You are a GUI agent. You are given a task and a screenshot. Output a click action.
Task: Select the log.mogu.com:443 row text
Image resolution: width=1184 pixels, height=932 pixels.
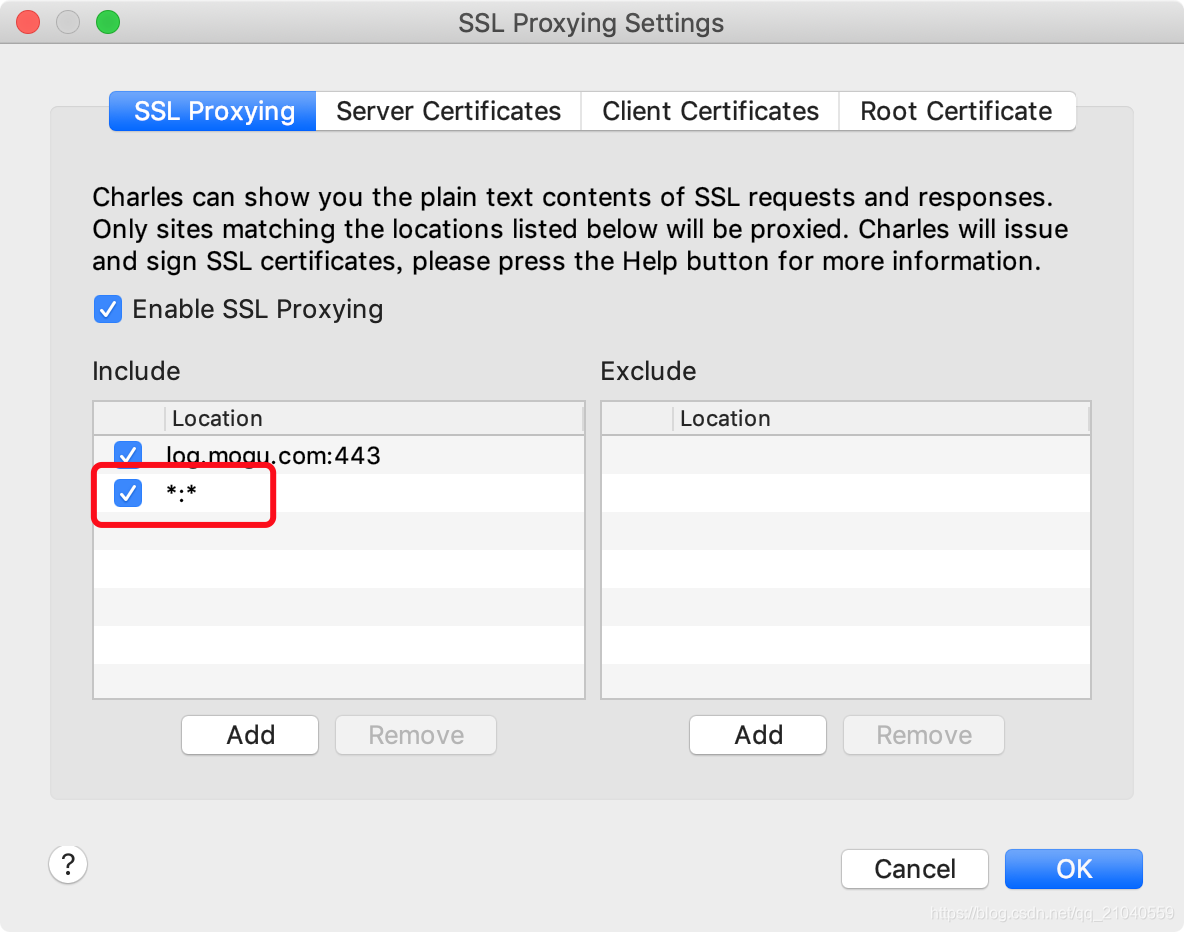(273, 455)
